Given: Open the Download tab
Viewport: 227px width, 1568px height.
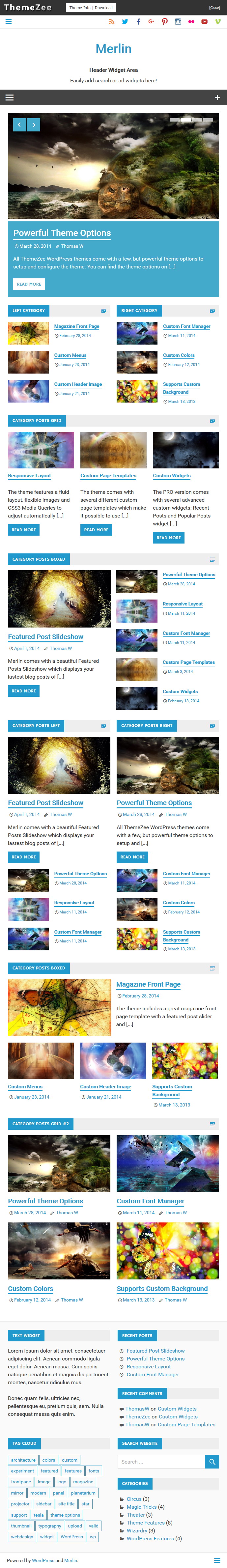Looking at the screenshot, I should pyautogui.click(x=103, y=8).
